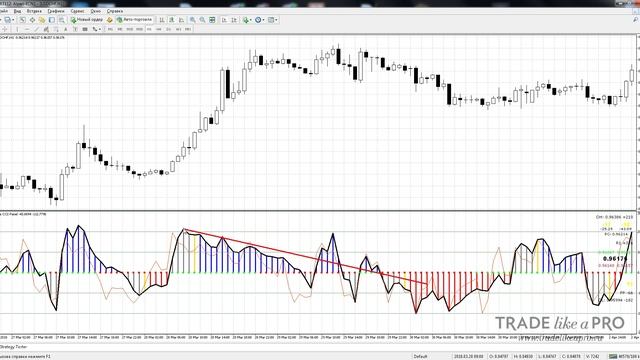Click the Strategy Tester label at bottom
Screen dimensions: 640x360
point(13,347)
